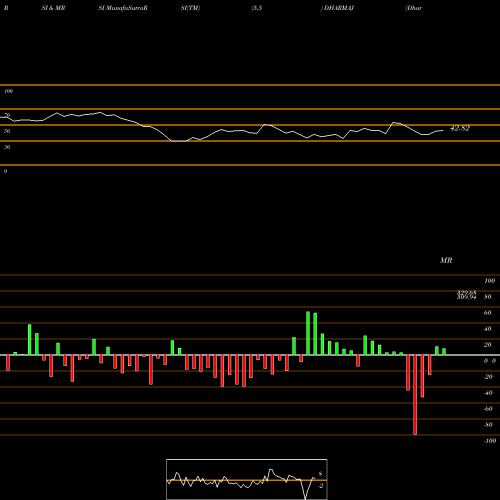This screenshot has width=500, height=500.
Task: Click the tallest red MR bar near -100
Action: [x=415, y=395]
